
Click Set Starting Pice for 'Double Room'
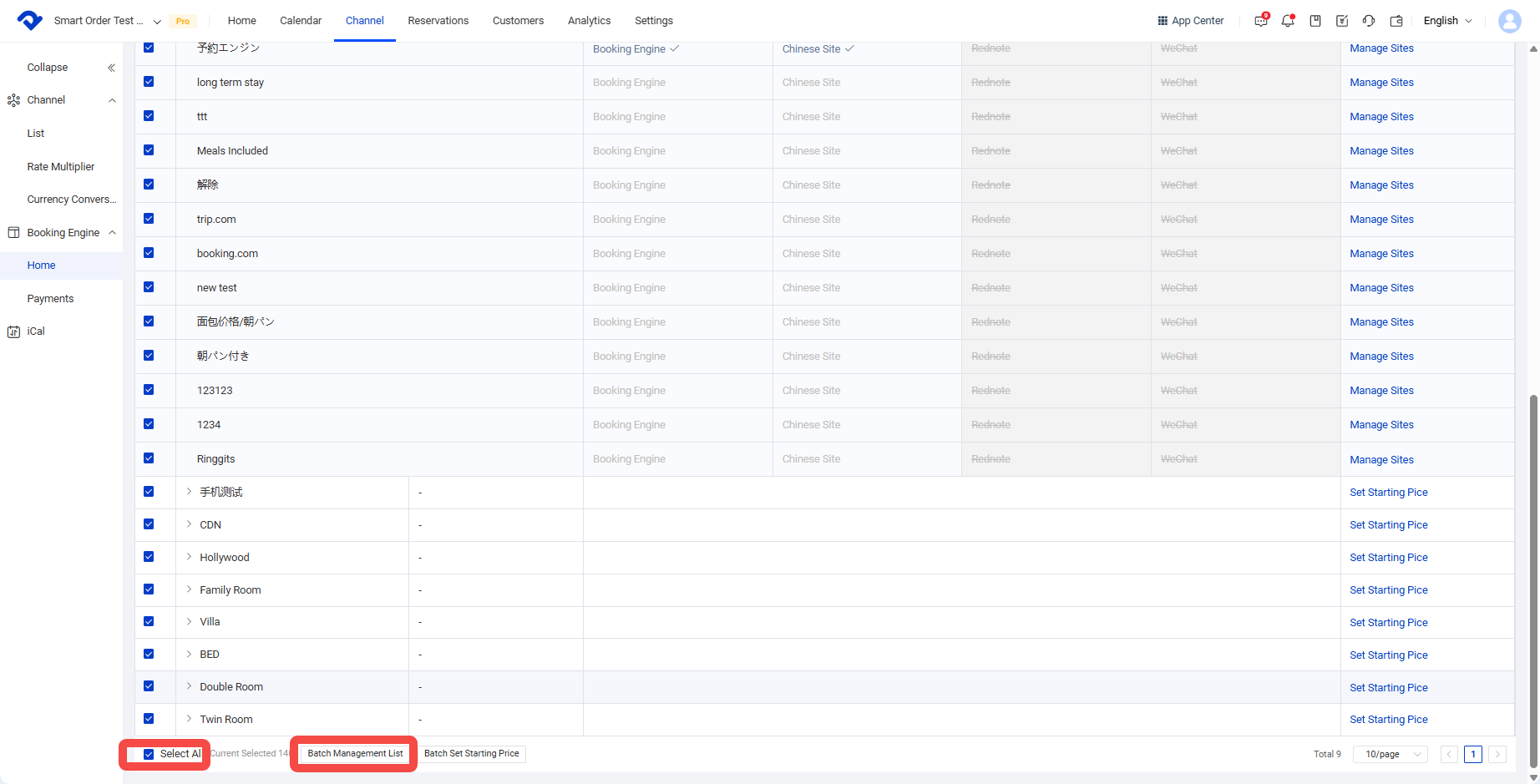click(1389, 688)
